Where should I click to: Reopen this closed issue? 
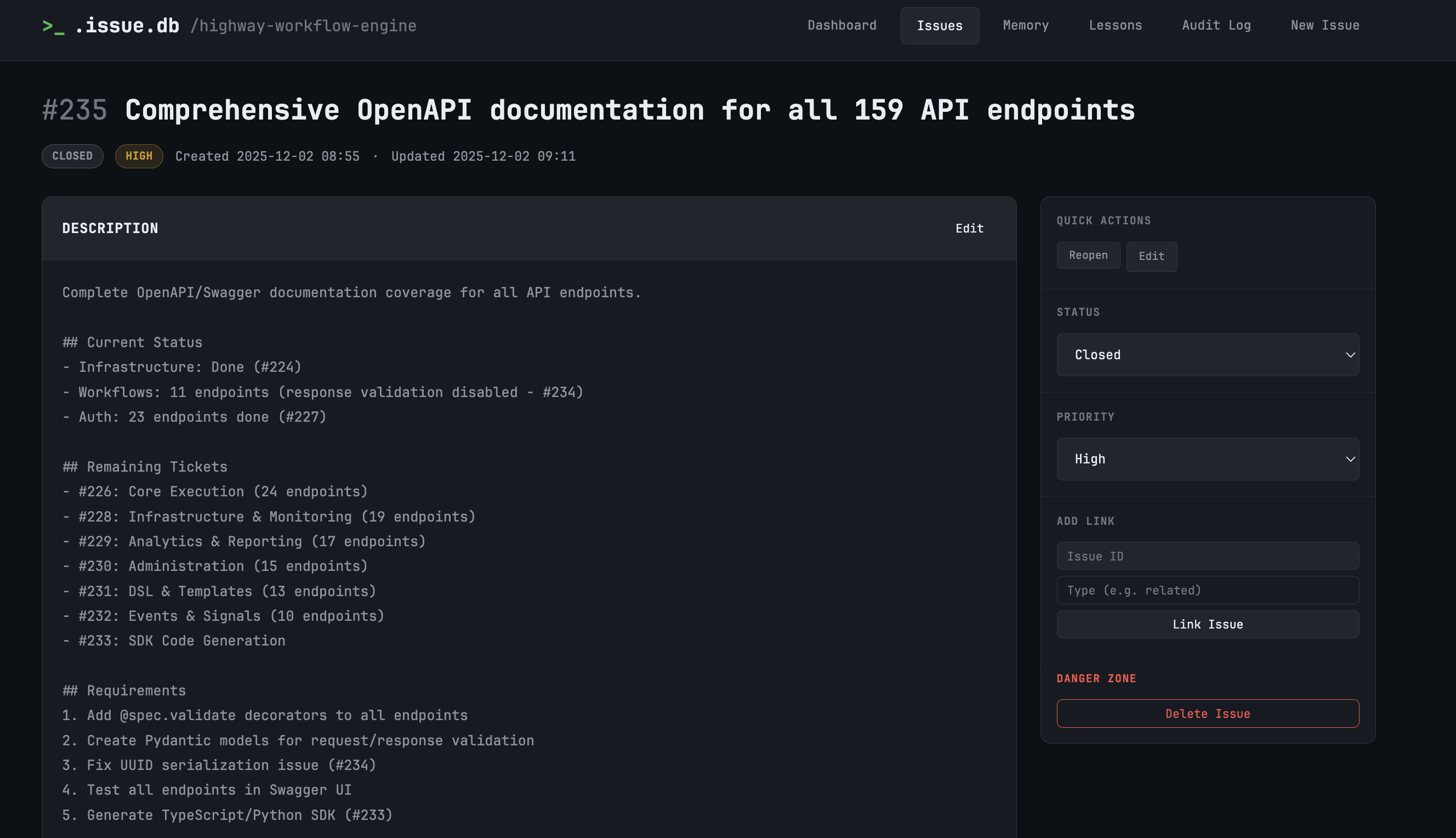(1088, 256)
